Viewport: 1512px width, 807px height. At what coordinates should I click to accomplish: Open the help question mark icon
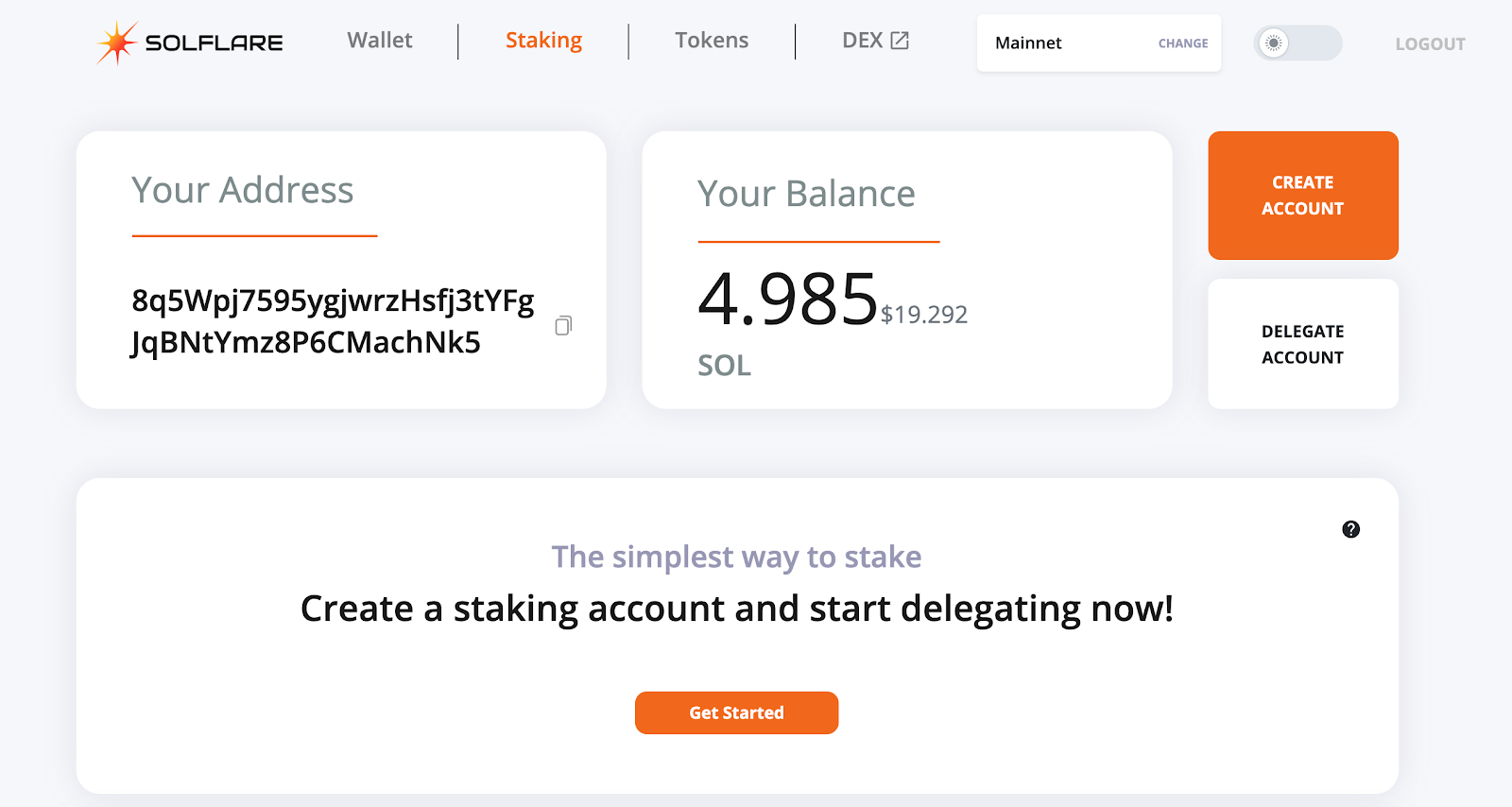point(1351,529)
